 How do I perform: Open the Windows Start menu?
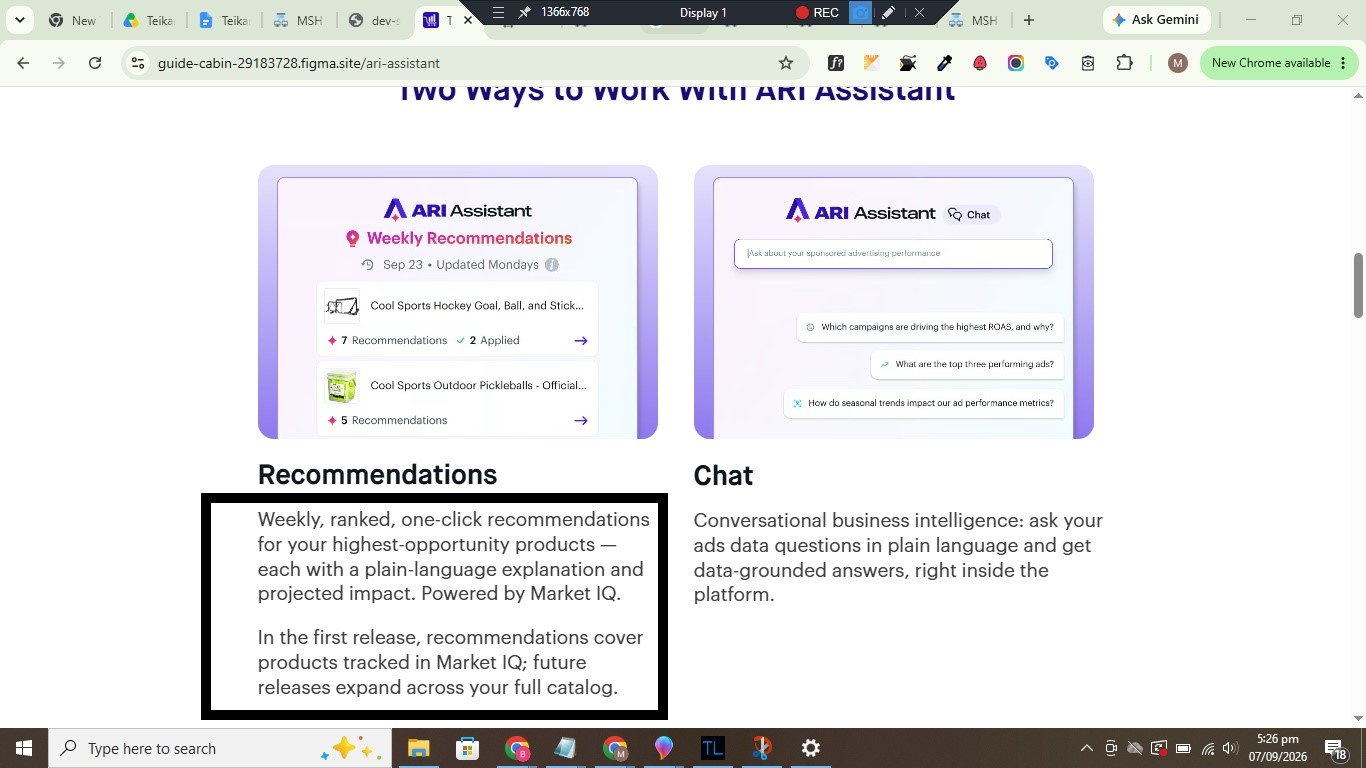click(x=24, y=748)
